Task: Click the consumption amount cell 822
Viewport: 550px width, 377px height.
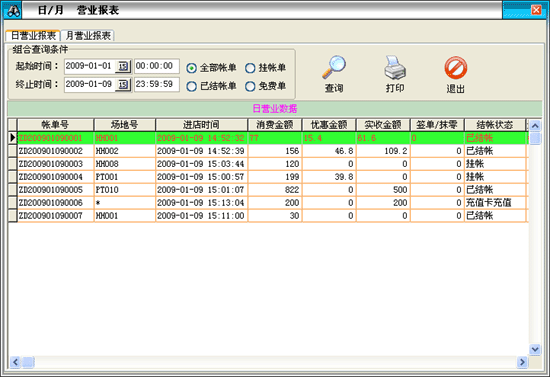Action: (275, 190)
